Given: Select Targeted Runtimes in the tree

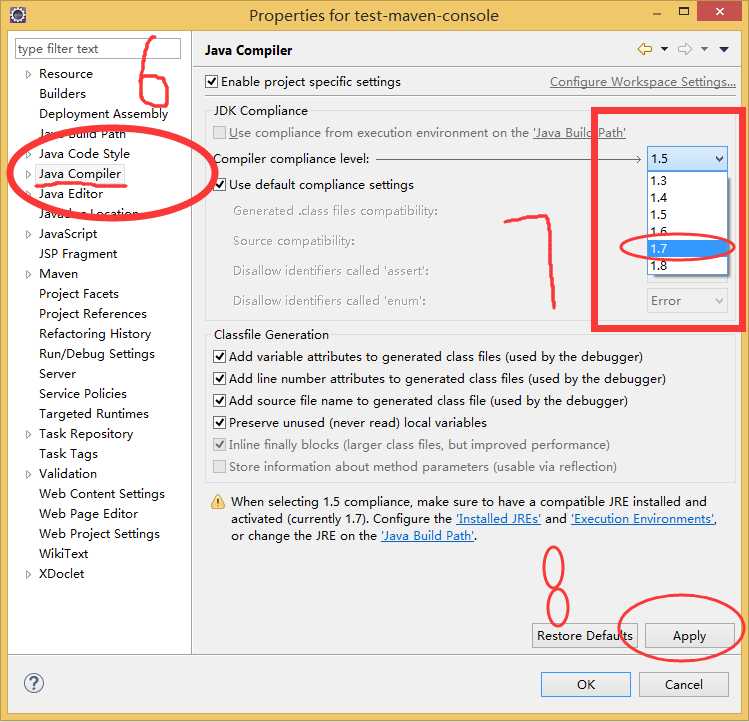Looking at the screenshot, I should click(x=94, y=414).
